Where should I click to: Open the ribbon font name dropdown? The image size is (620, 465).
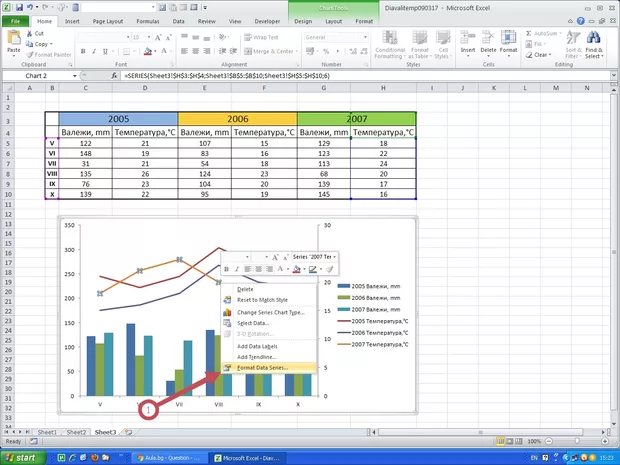[x=128, y=37]
